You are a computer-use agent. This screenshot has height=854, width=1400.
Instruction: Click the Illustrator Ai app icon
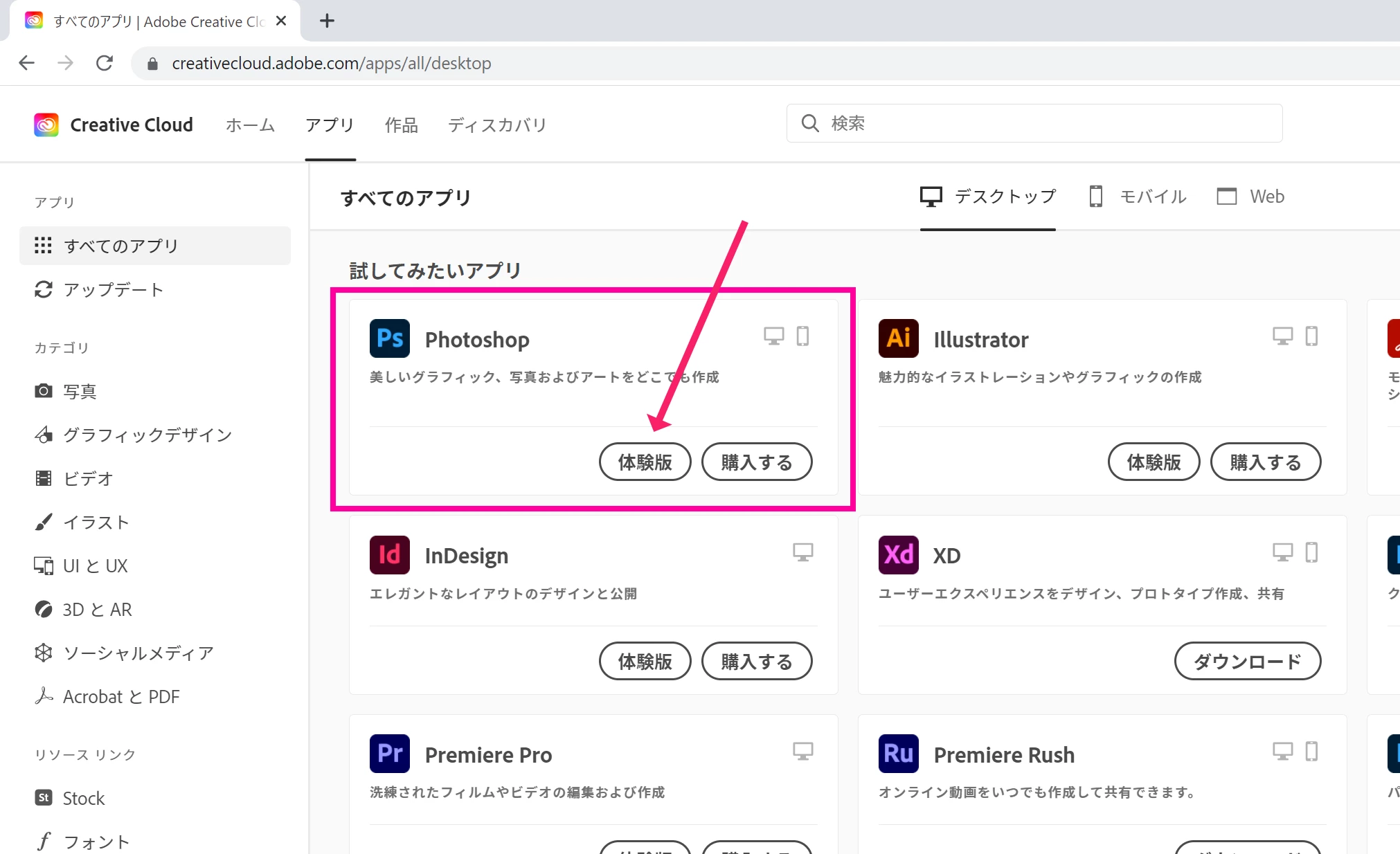click(898, 338)
